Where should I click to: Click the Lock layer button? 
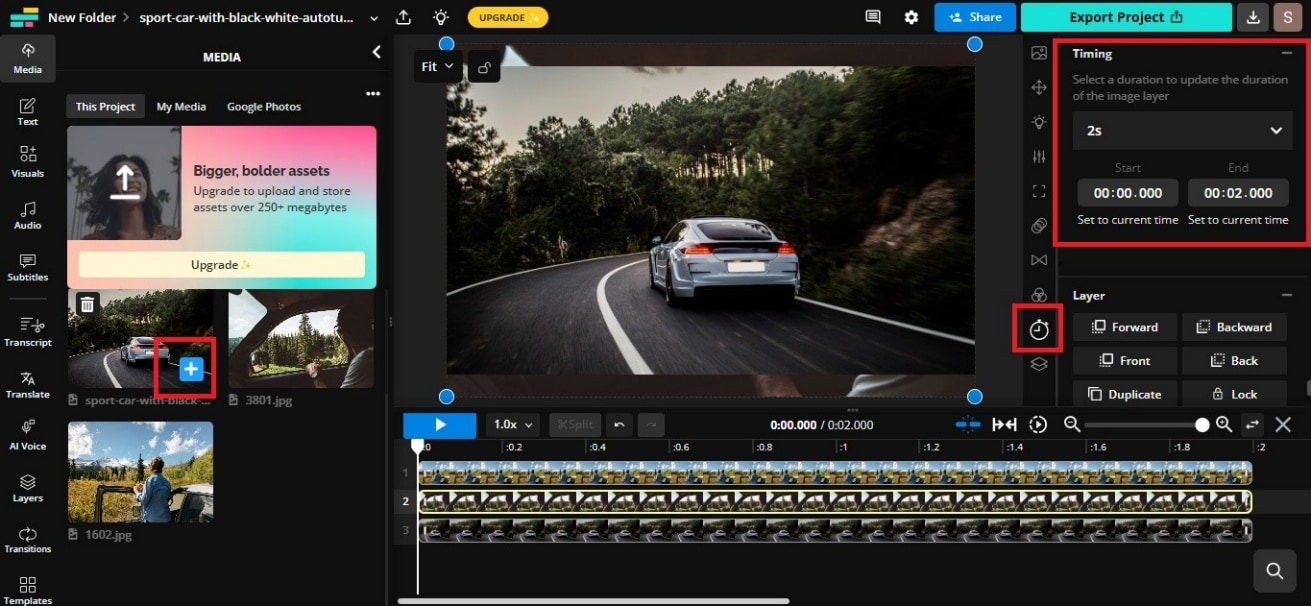1234,394
